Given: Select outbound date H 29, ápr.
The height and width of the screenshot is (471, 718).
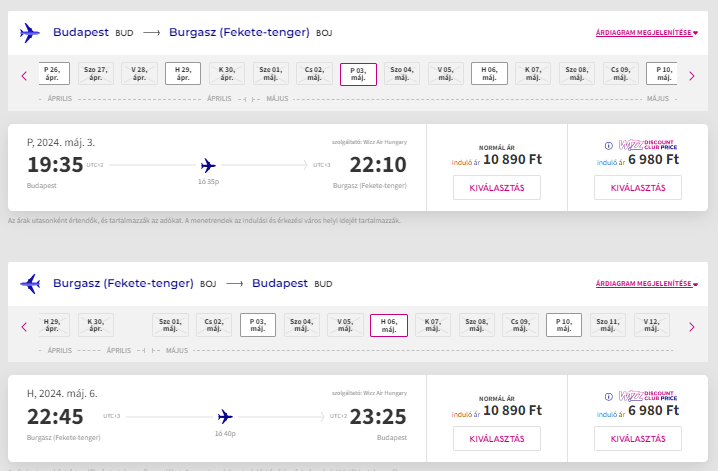Looking at the screenshot, I should tap(183, 74).
